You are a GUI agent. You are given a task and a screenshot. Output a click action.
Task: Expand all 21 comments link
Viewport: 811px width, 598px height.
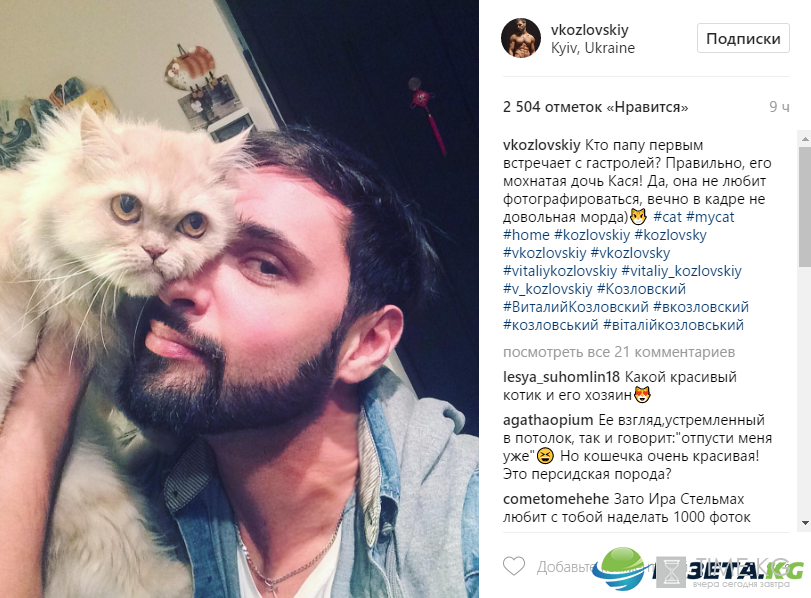tap(619, 352)
